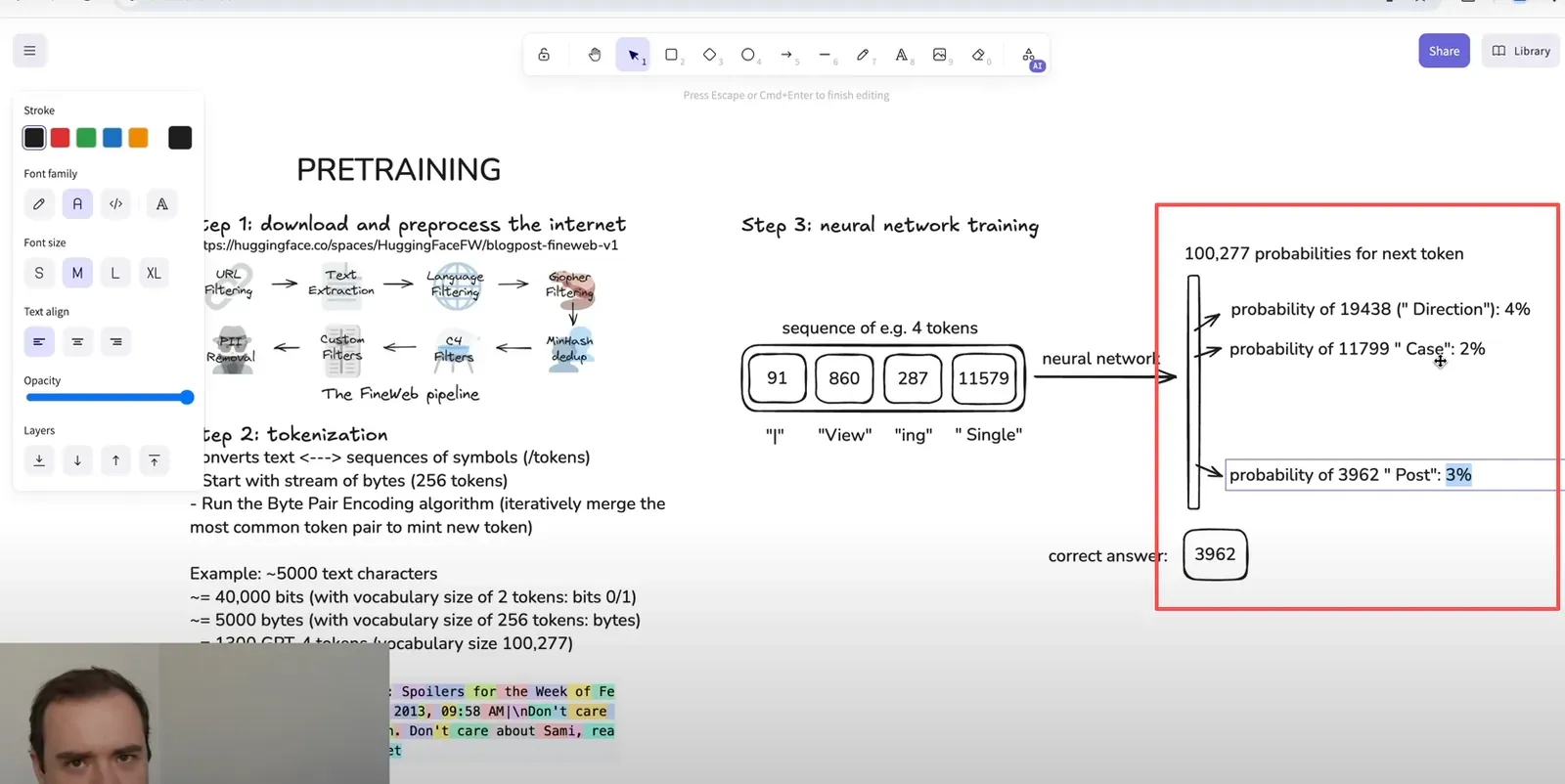Viewport: 1565px width, 784px height.
Task: Select the Arrow tool
Action: pos(786,55)
